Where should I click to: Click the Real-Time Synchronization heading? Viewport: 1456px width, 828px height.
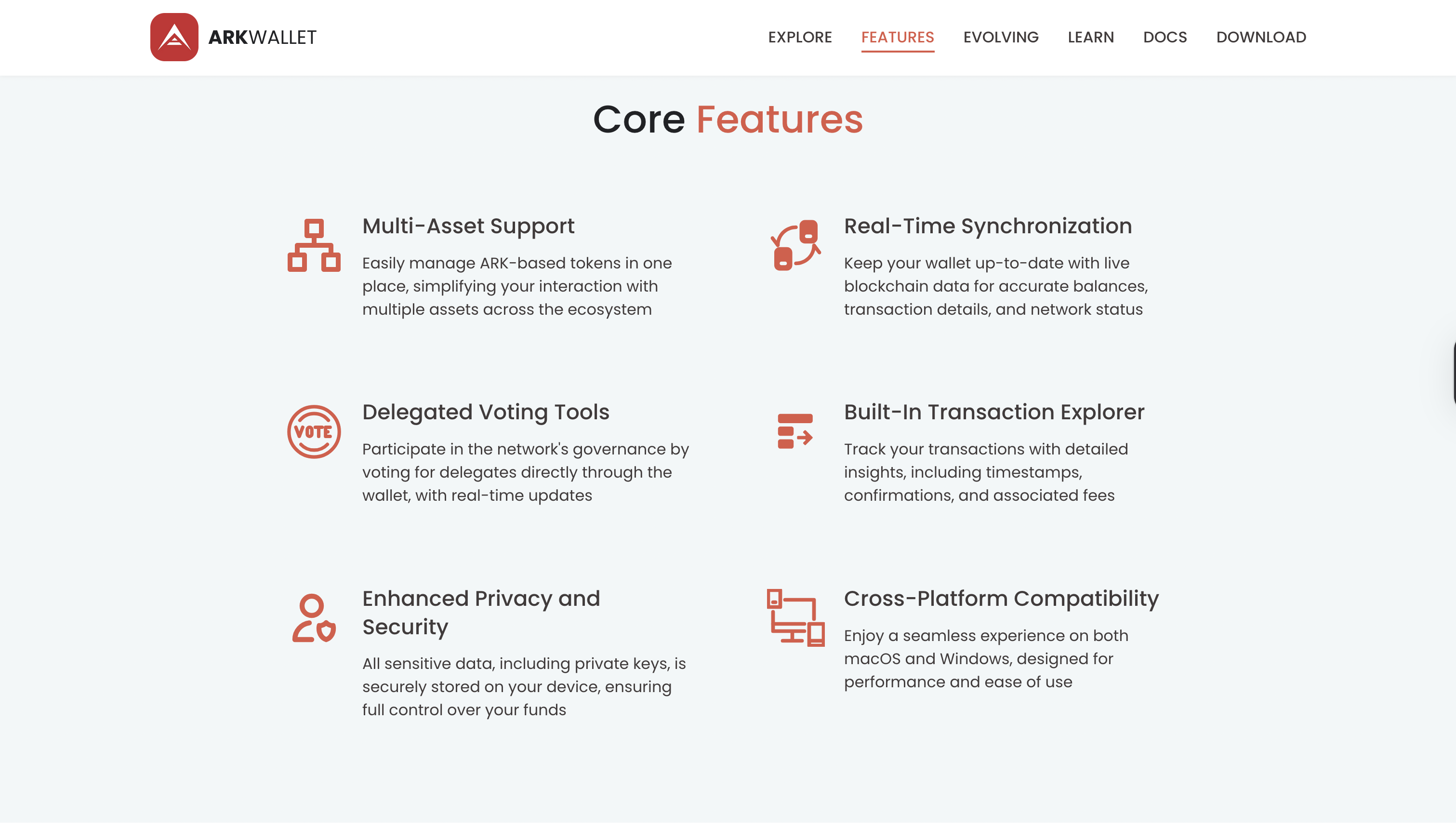point(988,227)
